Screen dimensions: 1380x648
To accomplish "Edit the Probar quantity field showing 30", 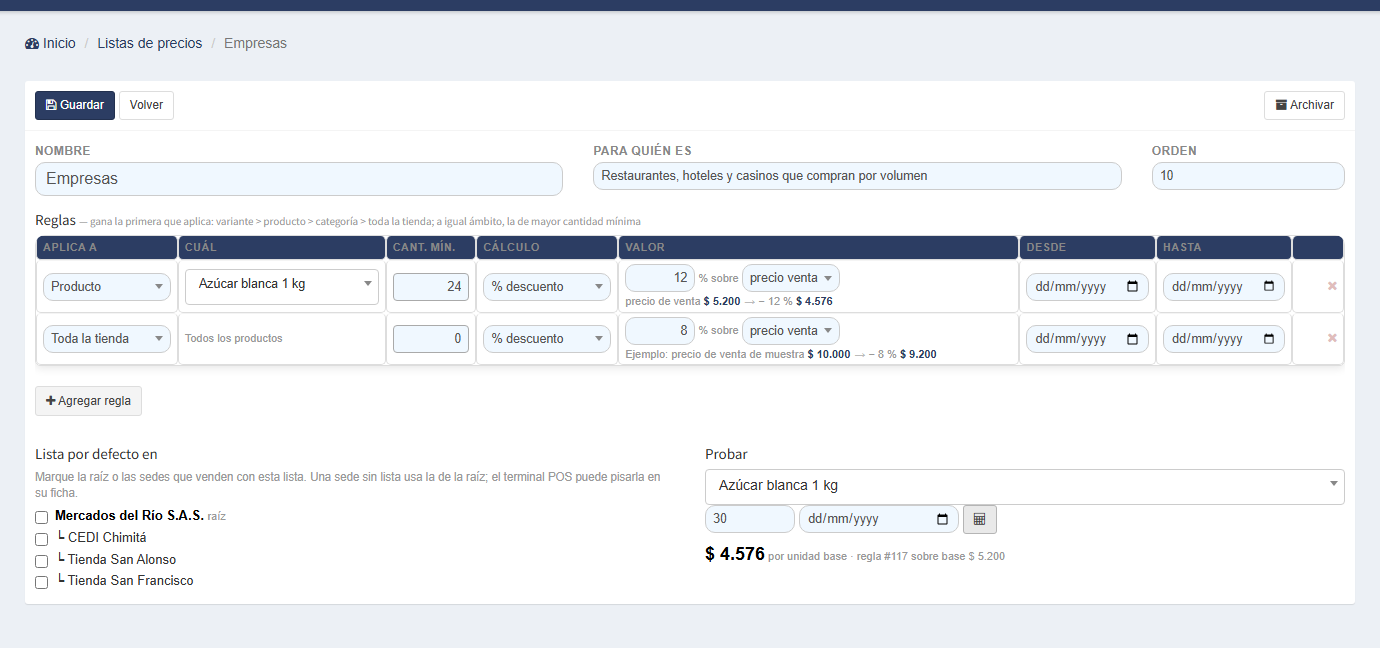I will click(x=750, y=519).
